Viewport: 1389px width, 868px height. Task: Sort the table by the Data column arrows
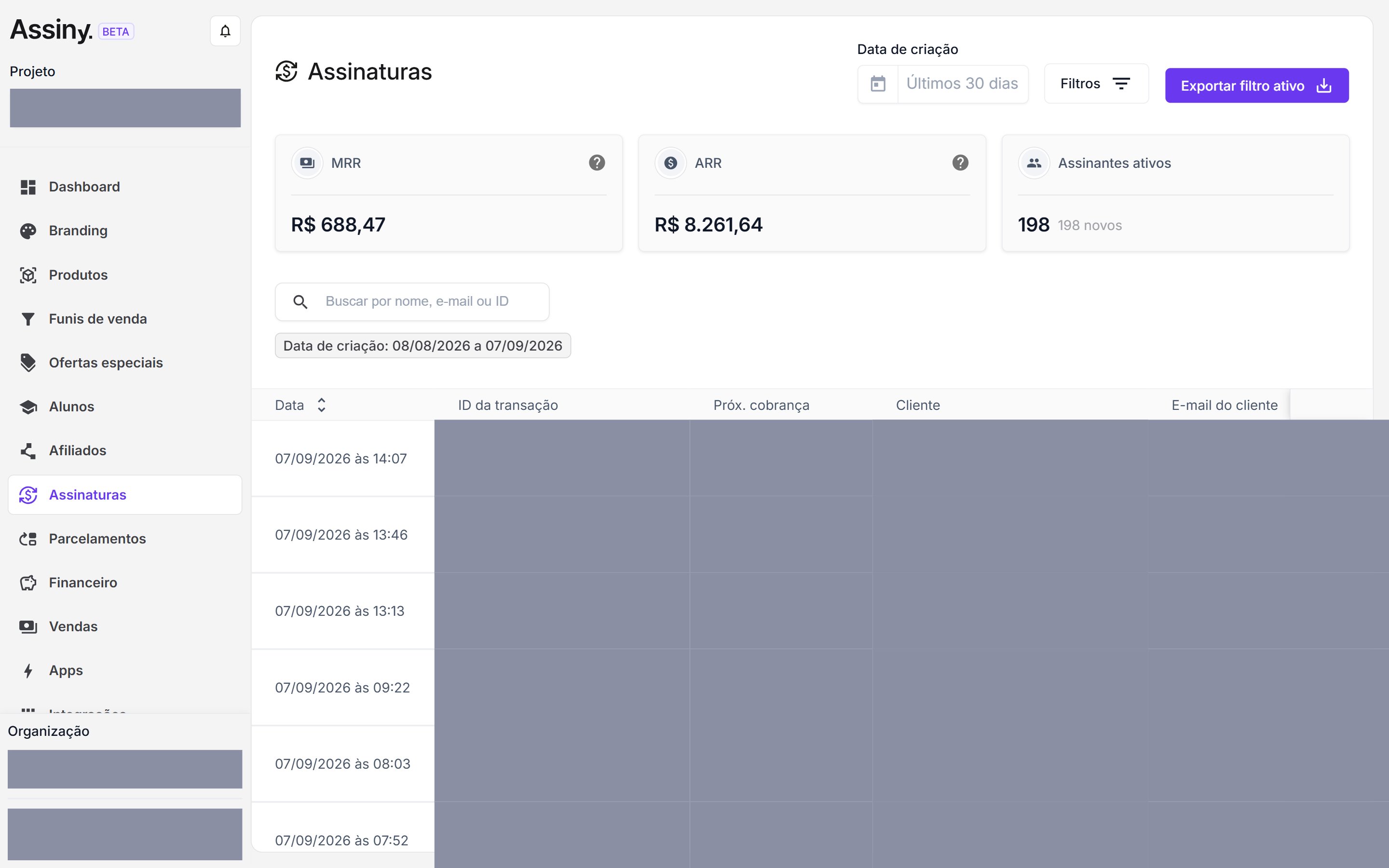[x=321, y=405]
